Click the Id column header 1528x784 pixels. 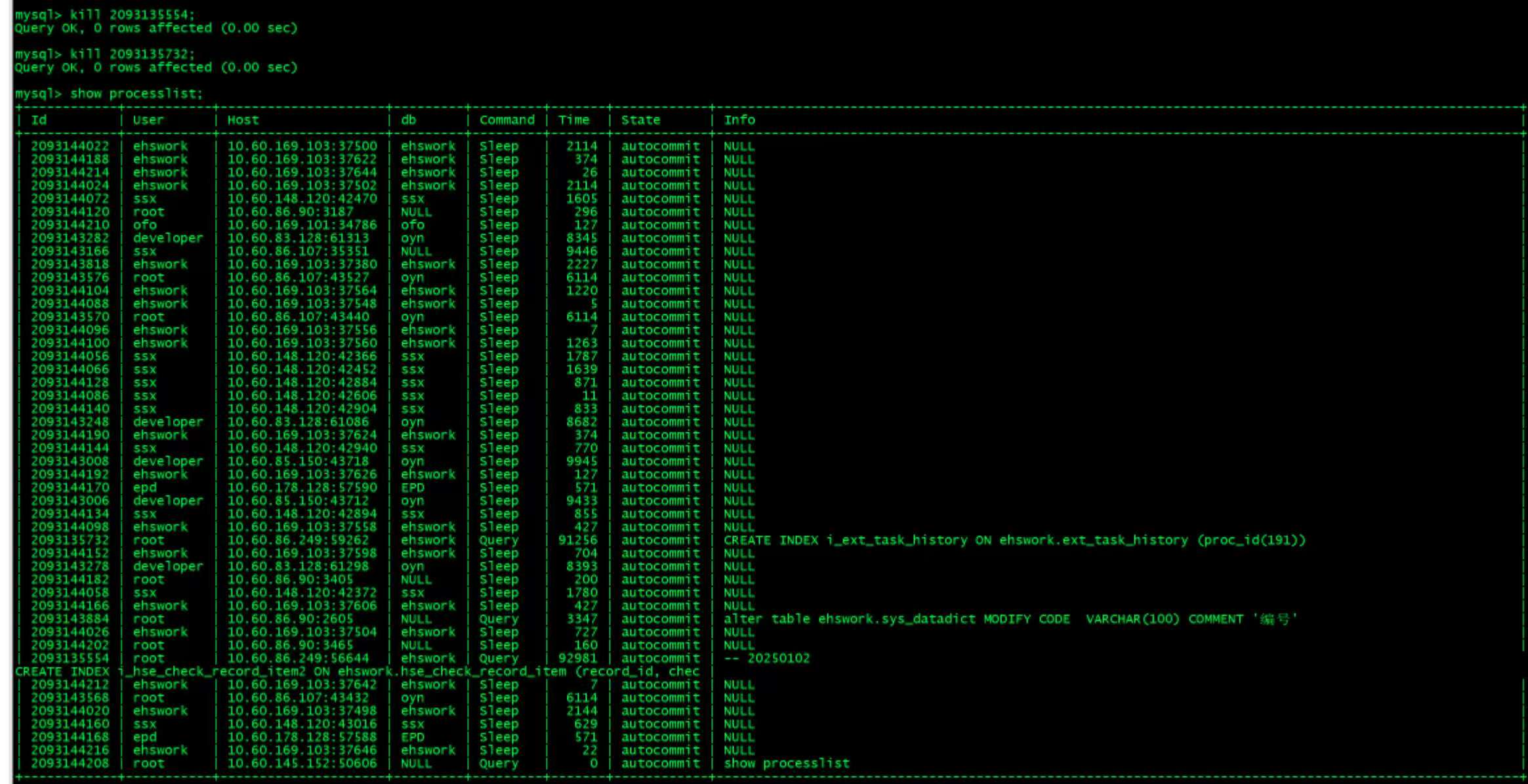(39, 120)
